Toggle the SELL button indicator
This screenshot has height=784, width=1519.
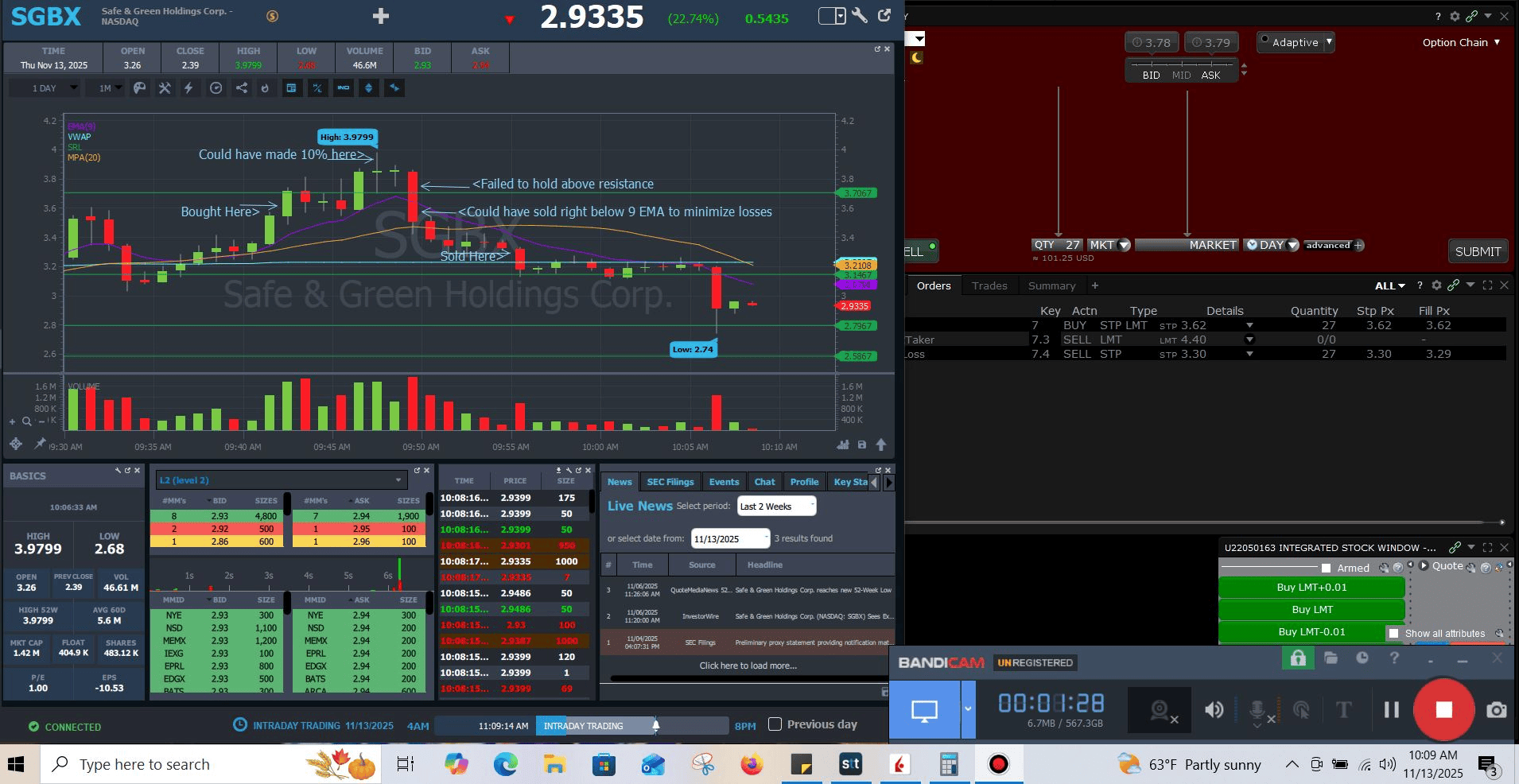(x=932, y=246)
